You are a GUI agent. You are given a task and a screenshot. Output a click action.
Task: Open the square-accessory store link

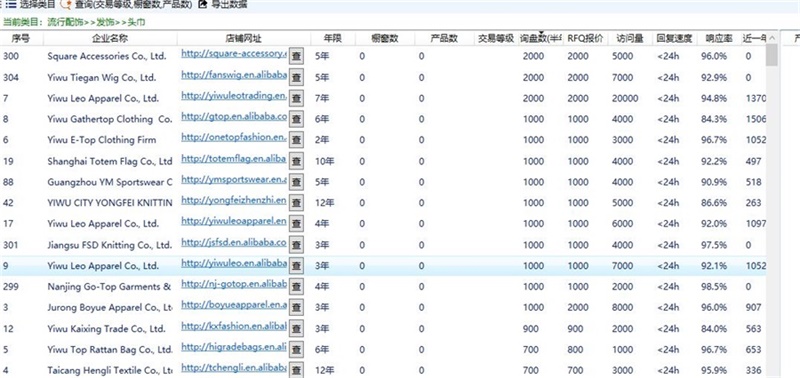(x=234, y=54)
